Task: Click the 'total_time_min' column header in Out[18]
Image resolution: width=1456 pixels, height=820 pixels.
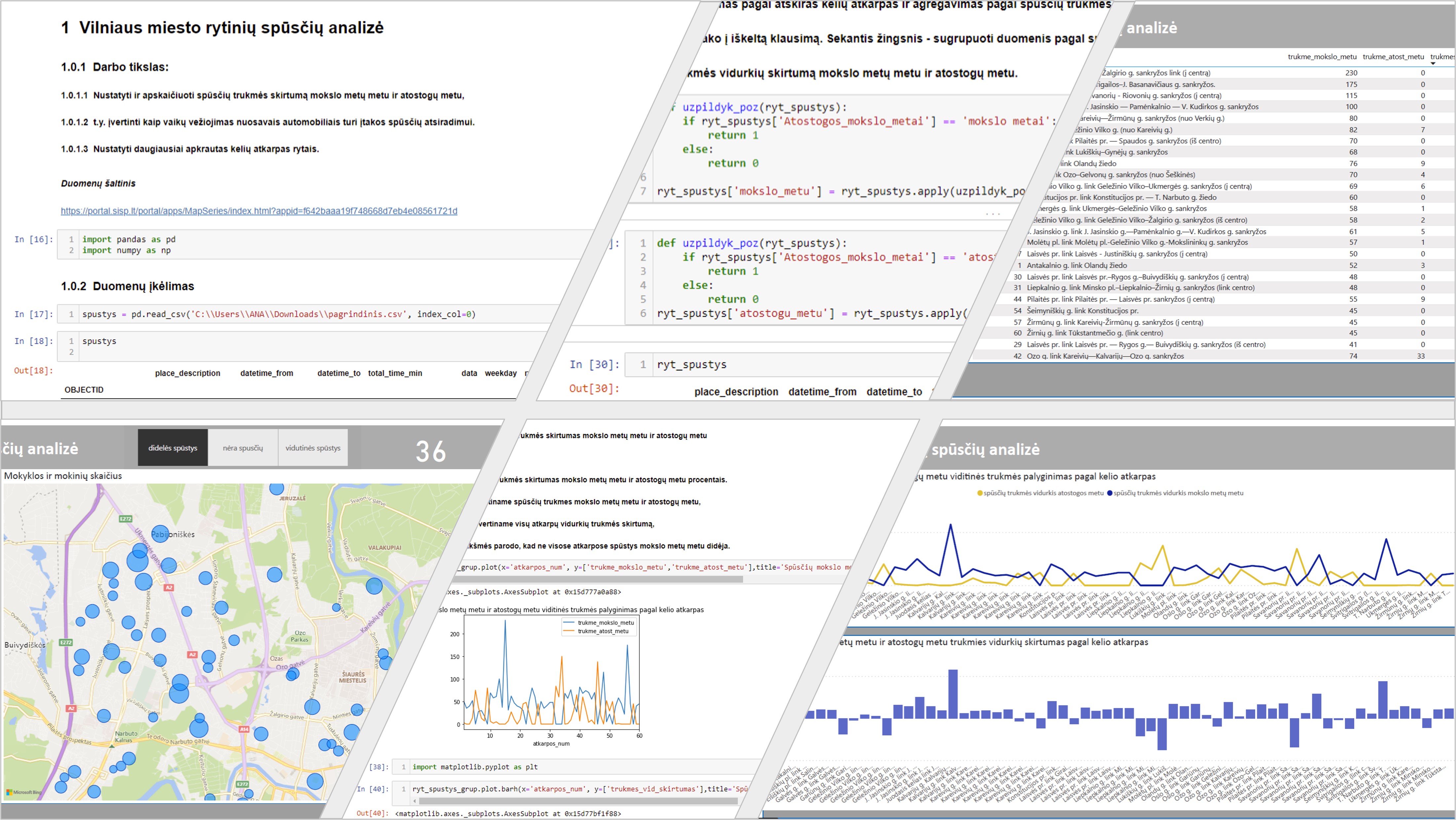Action: pos(395,373)
